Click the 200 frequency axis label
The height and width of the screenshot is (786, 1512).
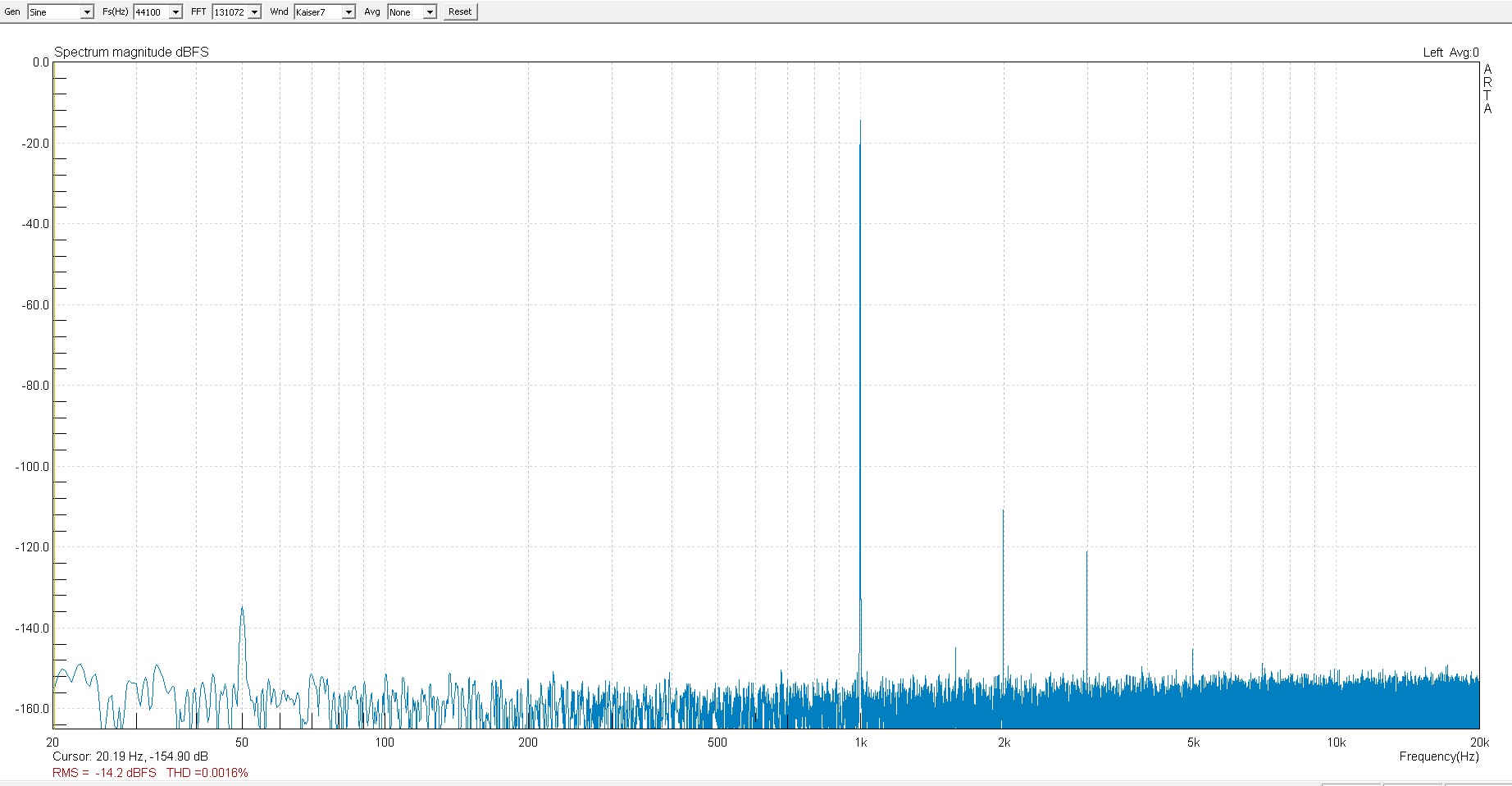[528, 743]
